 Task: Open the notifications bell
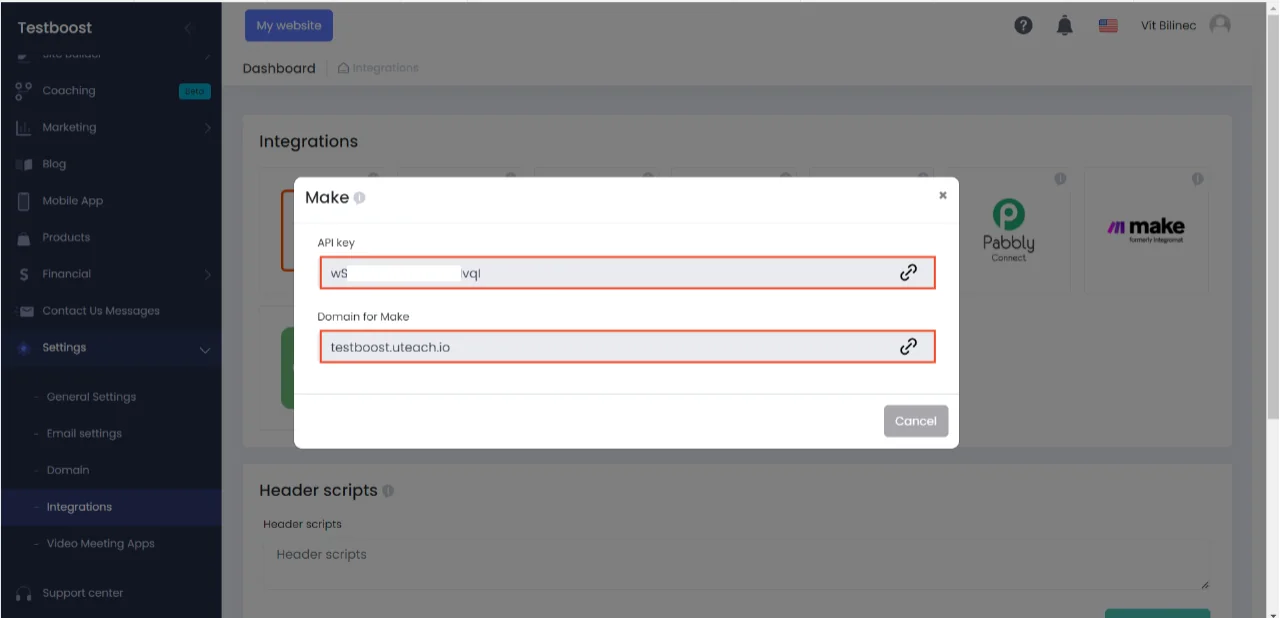tap(1065, 26)
